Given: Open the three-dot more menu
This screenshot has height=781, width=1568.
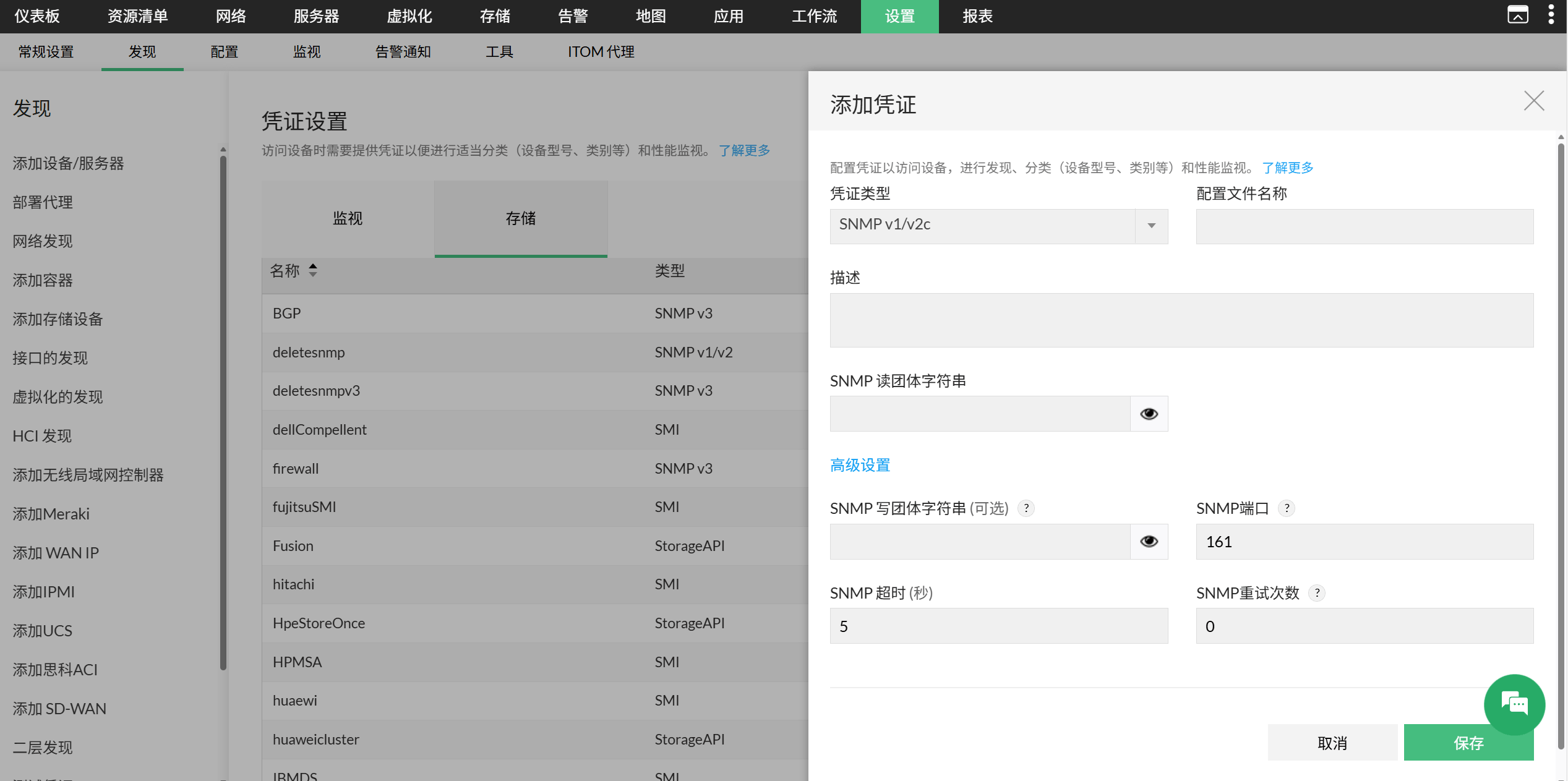Looking at the screenshot, I should (x=1551, y=15).
